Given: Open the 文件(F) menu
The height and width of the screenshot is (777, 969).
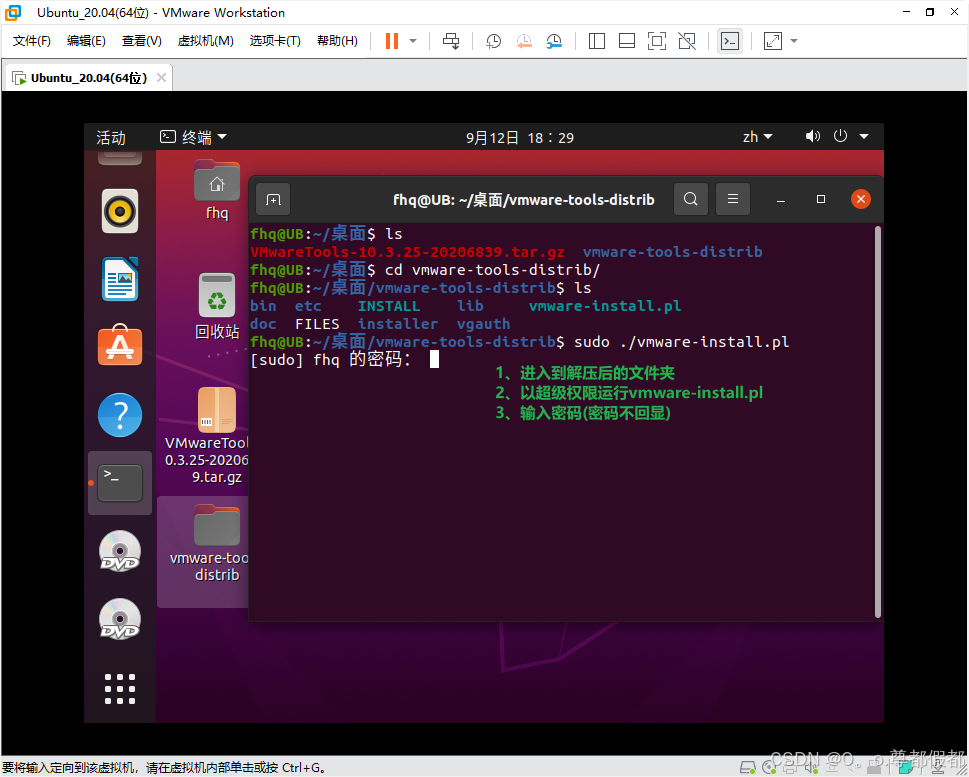Looking at the screenshot, I should tap(32, 41).
